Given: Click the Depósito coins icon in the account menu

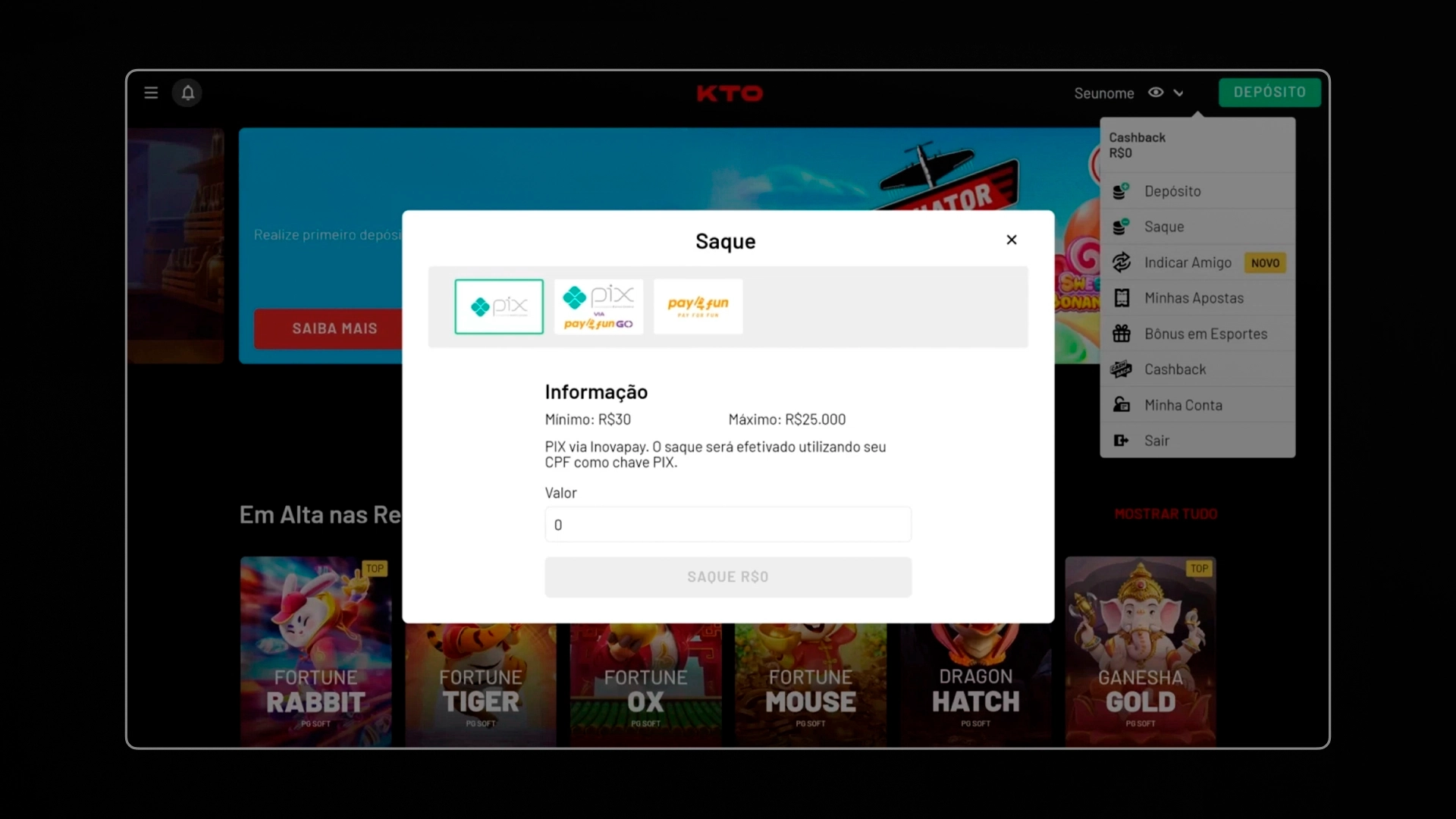Looking at the screenshot, I should click(1121, 191).
